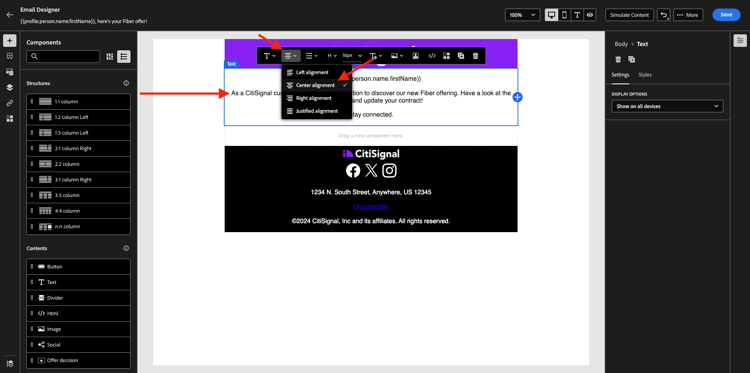This screenshot has height=373, width=750.
Task: Open the image insert dropdown in text toolbar
Action: [x=397, y=56]
